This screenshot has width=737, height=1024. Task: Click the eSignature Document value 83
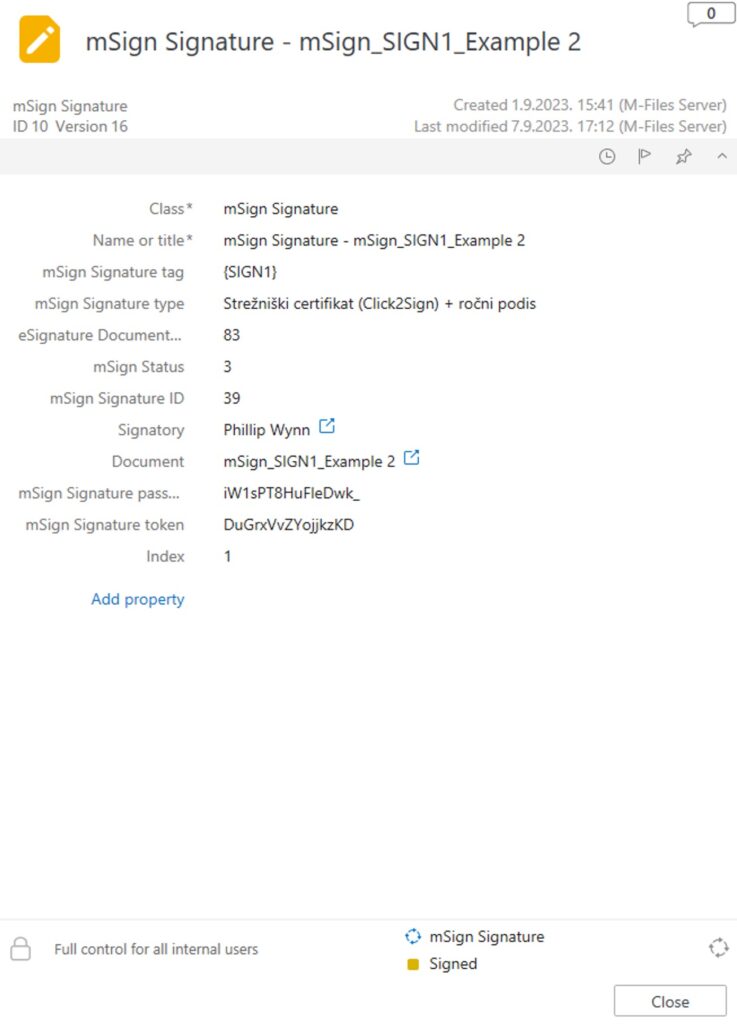coord(232,335)
